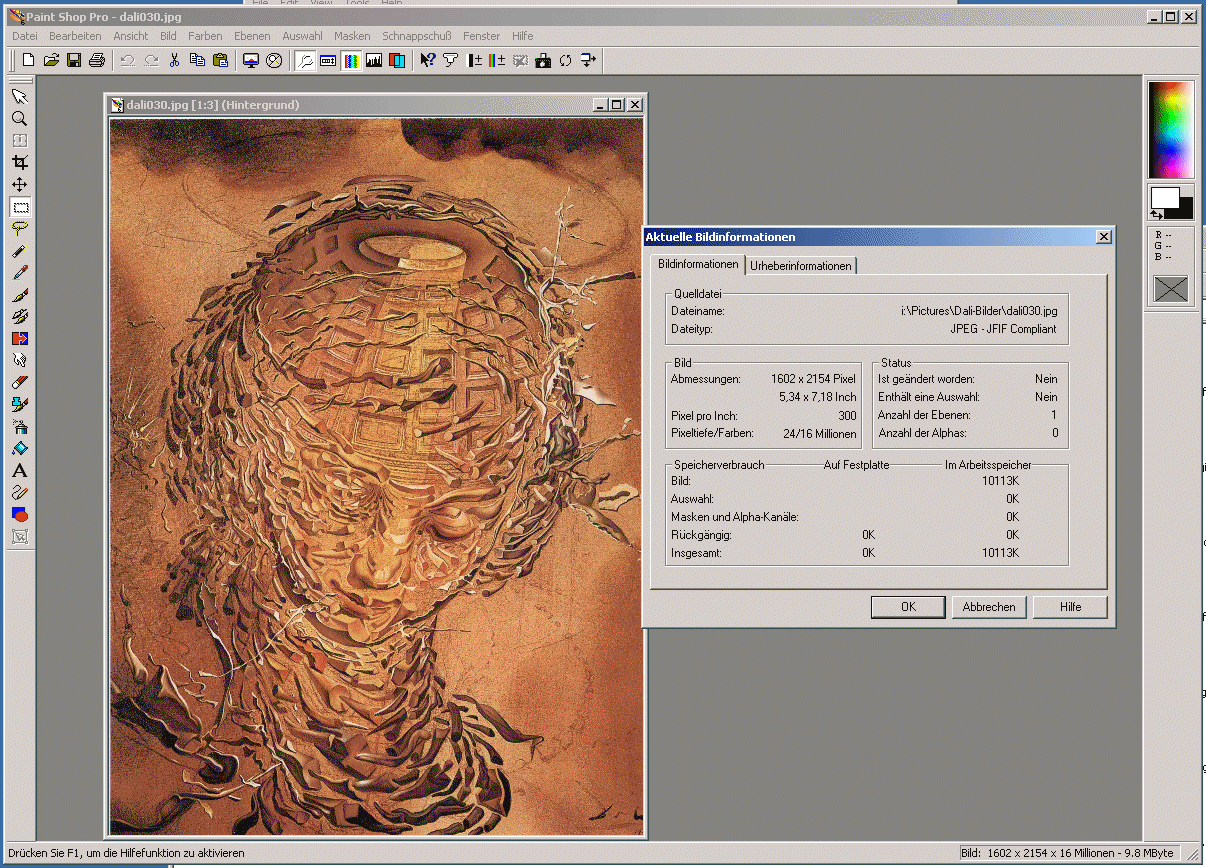Screen dimensions: 1206x868
Task: Open a file using the folder icon
Action: pyautogui.click(x=51, y=60)
